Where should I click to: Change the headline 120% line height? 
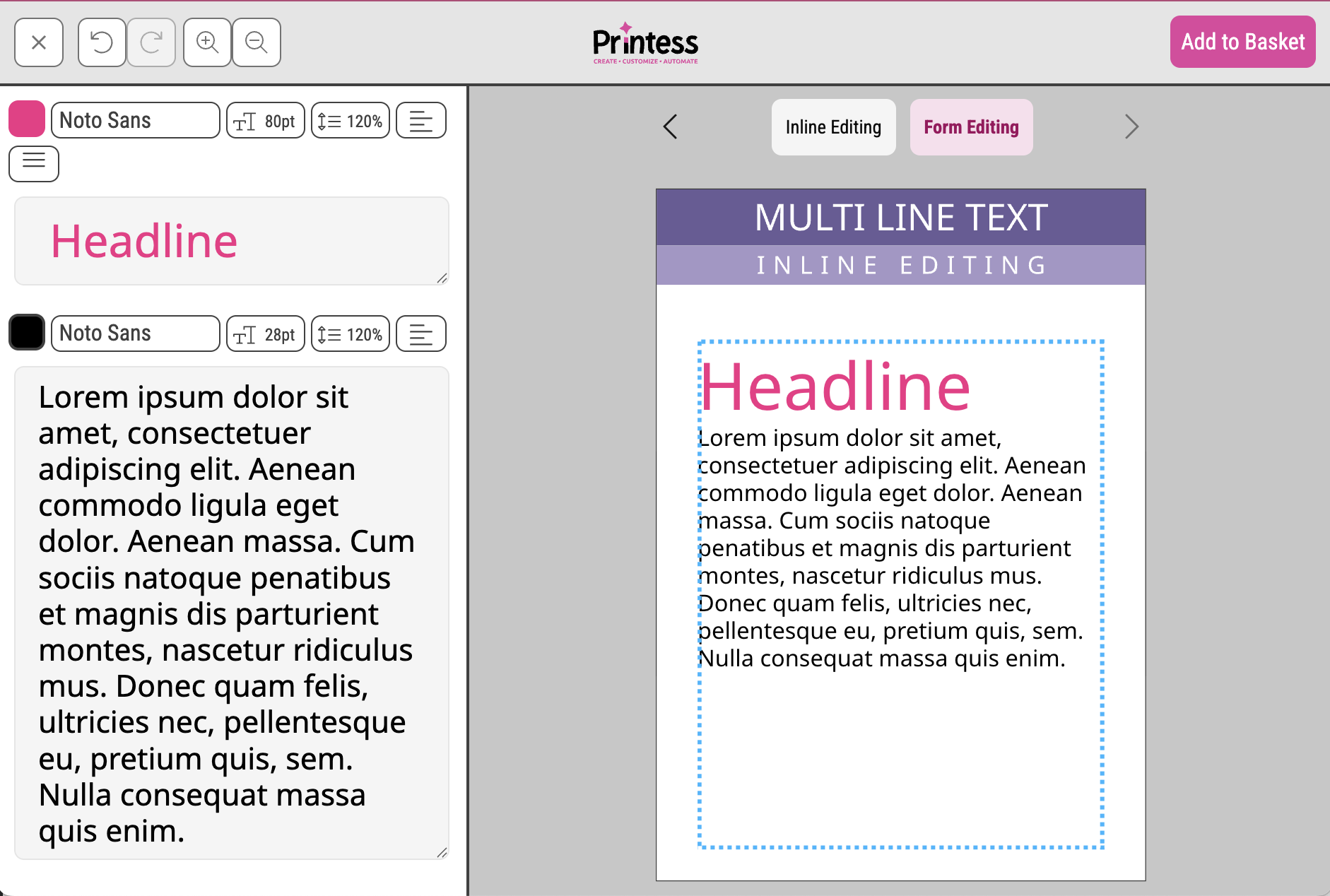[351, 121]
